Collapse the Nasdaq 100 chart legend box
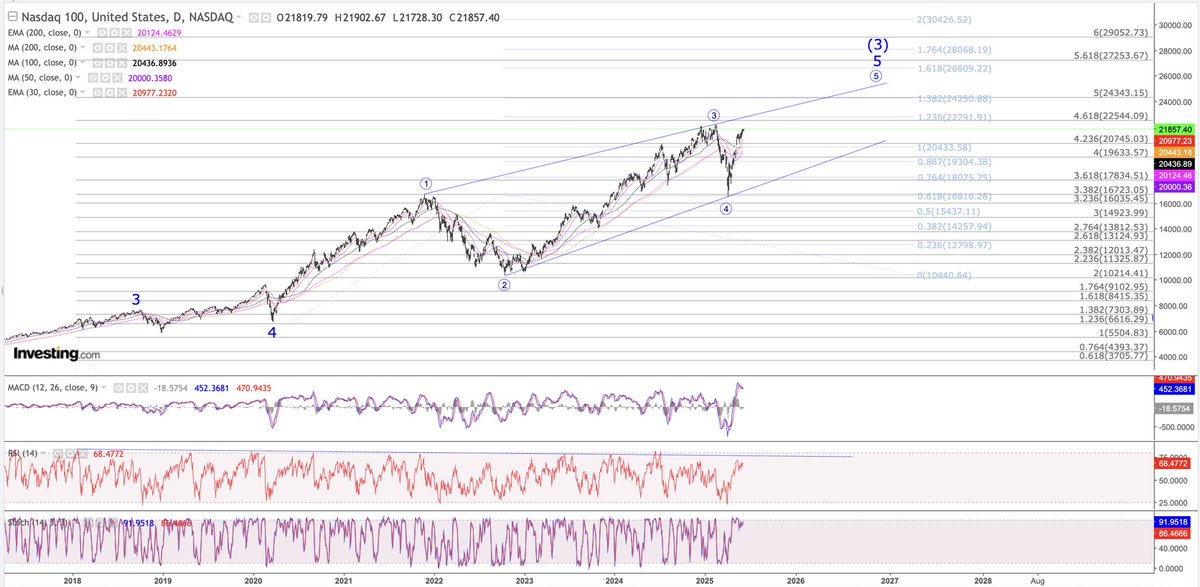Viewport: 1200px width, 587px height. click(12, 17)
